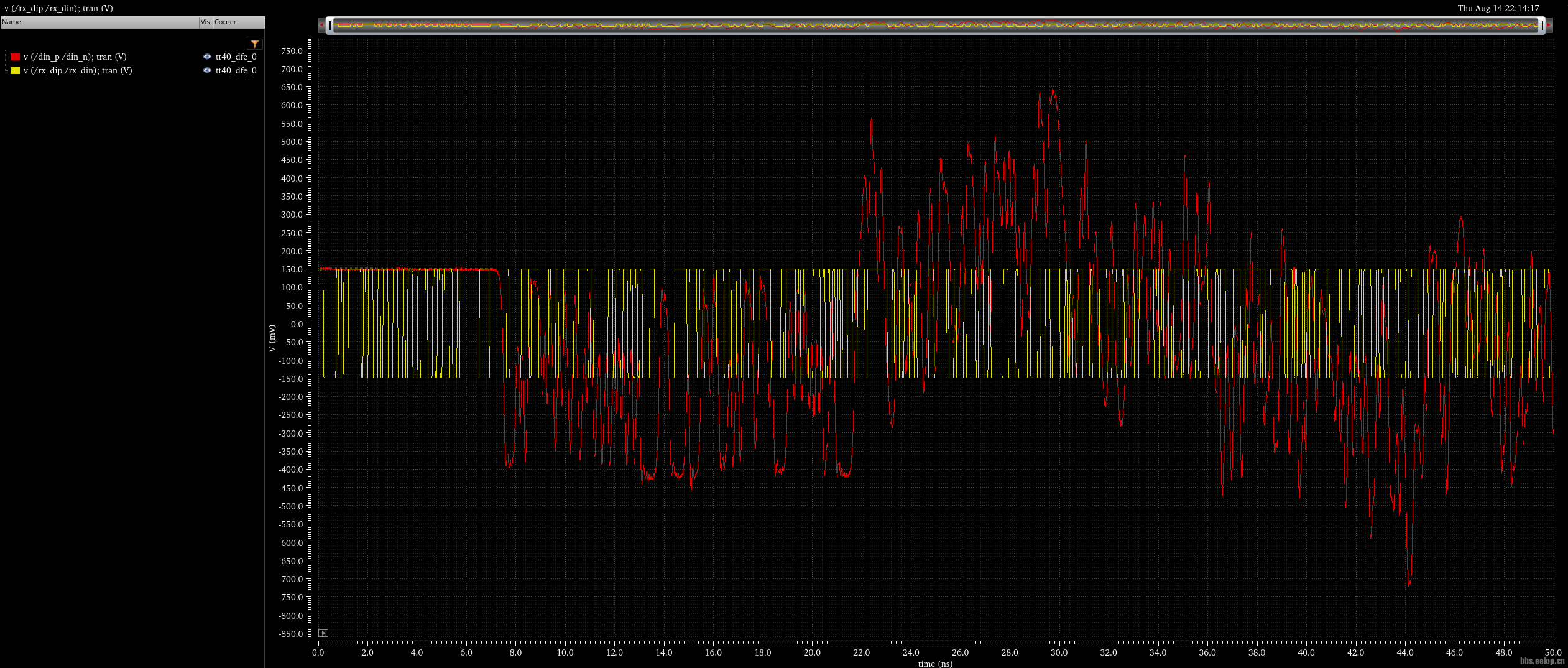1568x668 pixels.
Task: Click the right handle of the zoom overview bar
Action: pyautogui.click(x=1541, y=26)
